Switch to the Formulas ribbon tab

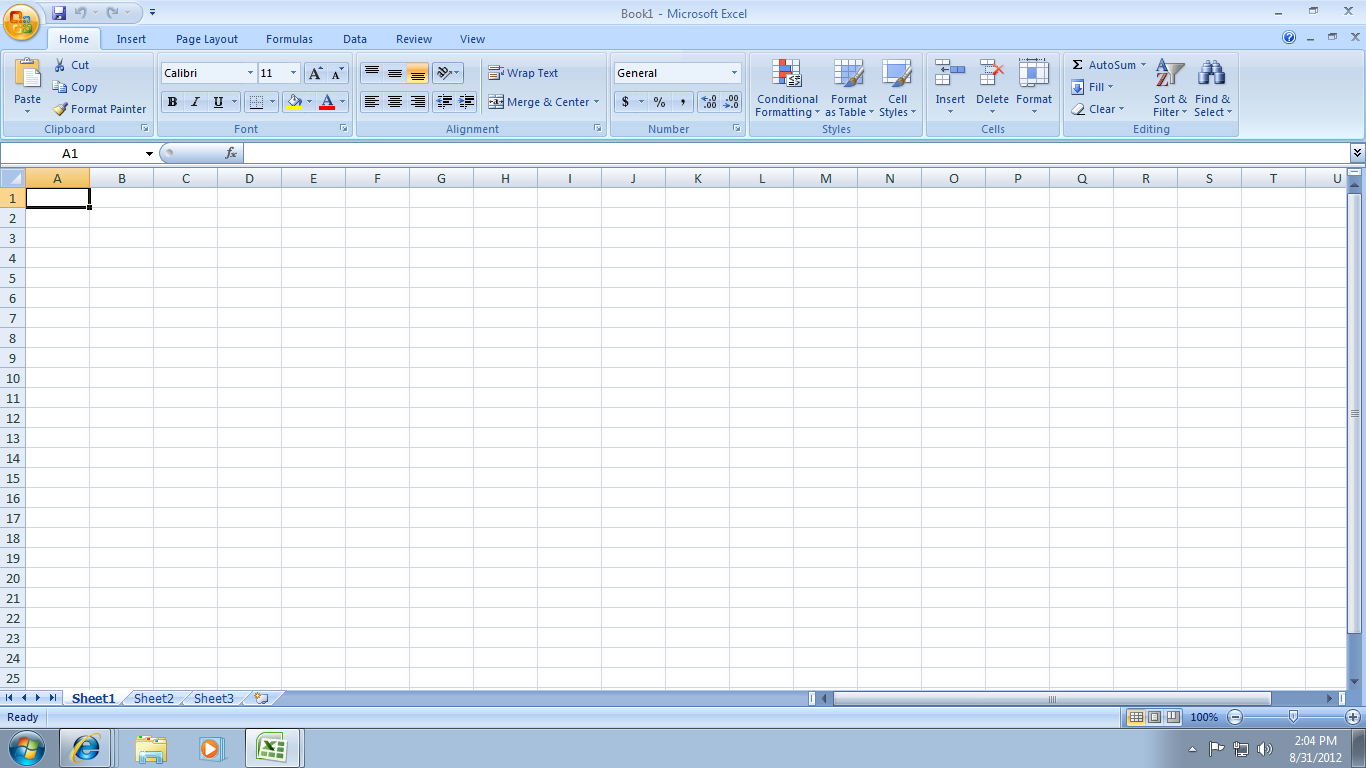[x=289, y=39]
